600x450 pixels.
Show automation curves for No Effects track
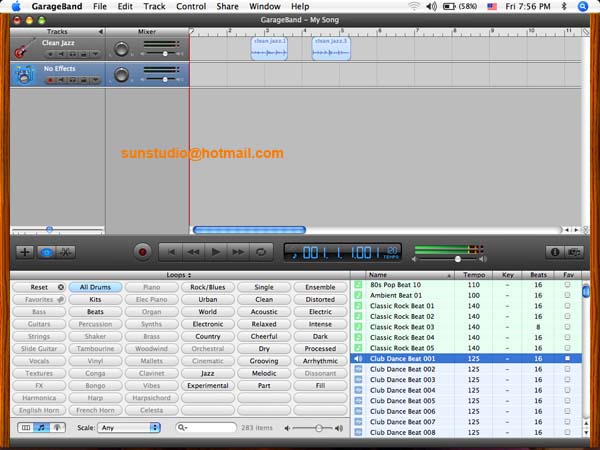pos(95,80)
